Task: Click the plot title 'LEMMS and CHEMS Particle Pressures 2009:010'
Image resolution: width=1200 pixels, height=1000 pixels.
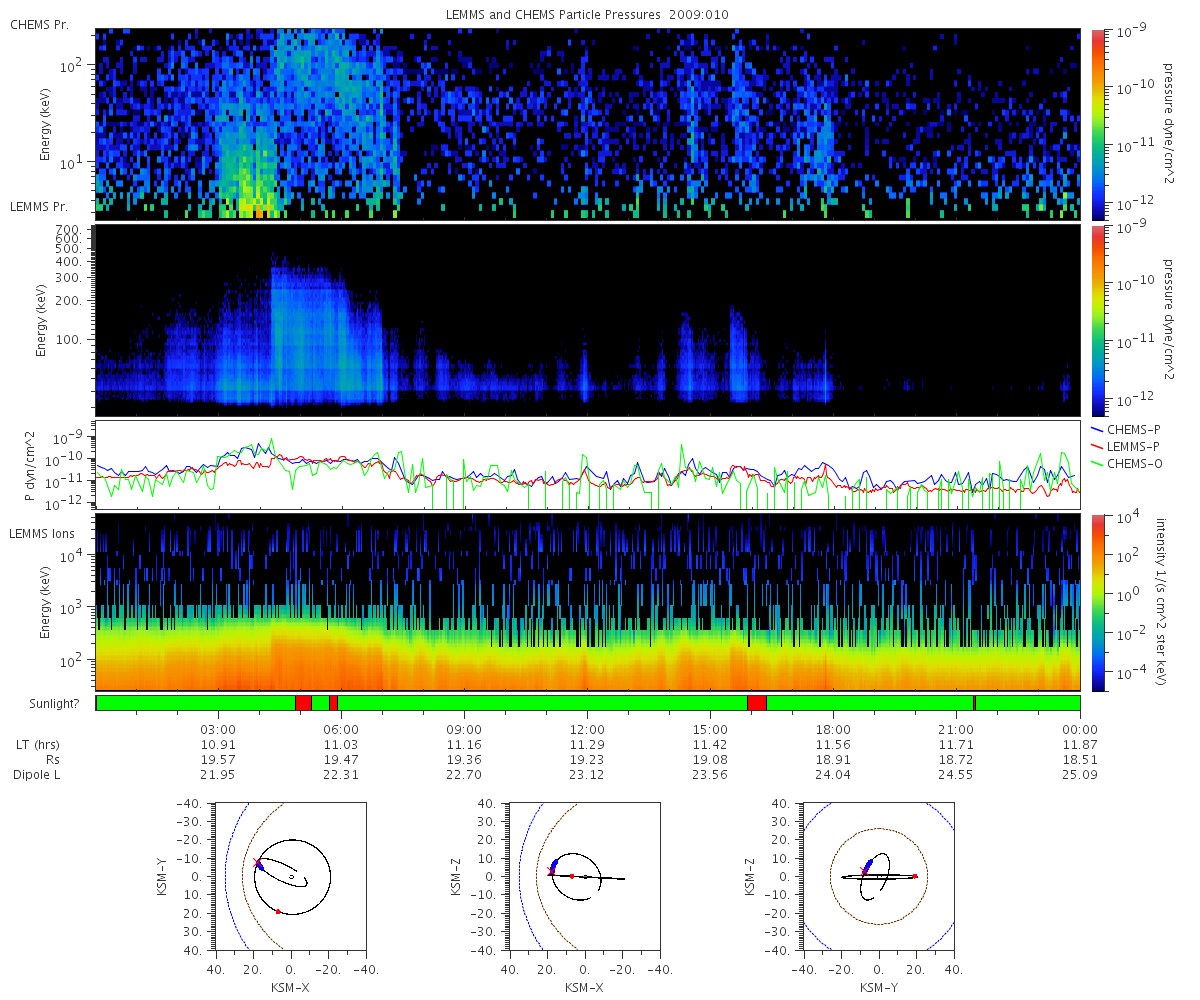Action: pyautogui.click(x=588, y=15)
